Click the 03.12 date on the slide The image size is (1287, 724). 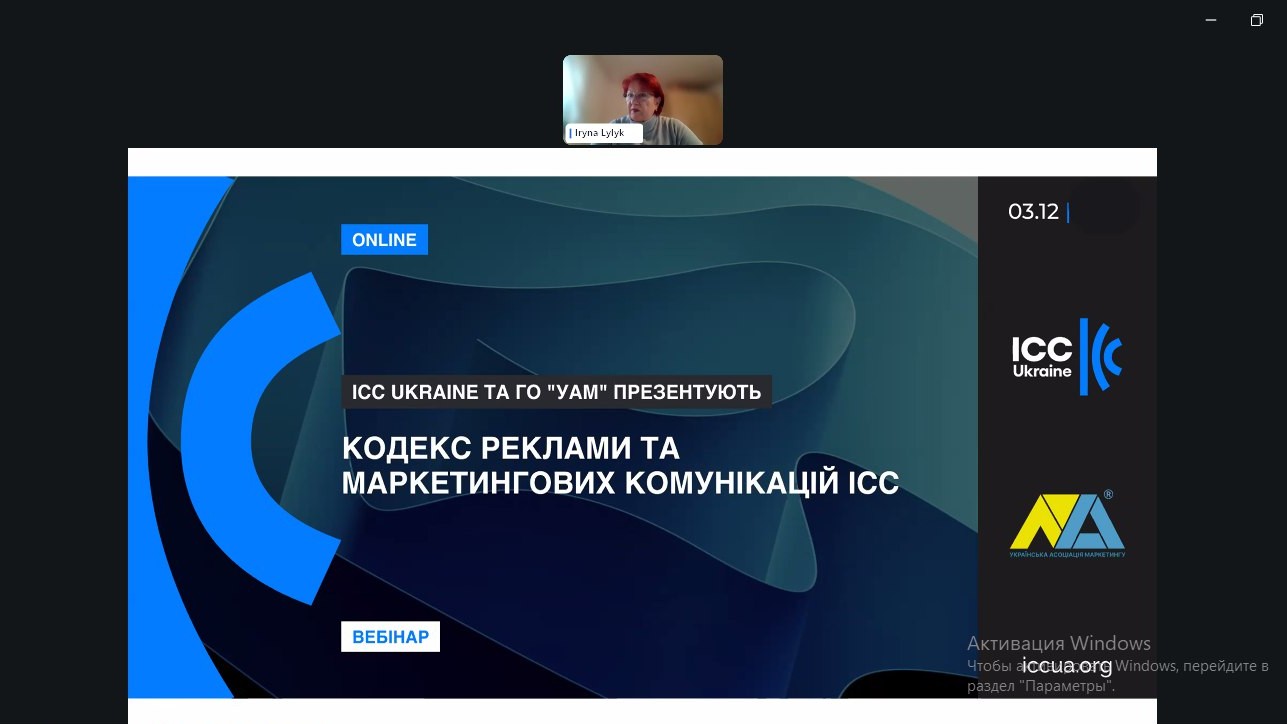(x=1033, y=212)
